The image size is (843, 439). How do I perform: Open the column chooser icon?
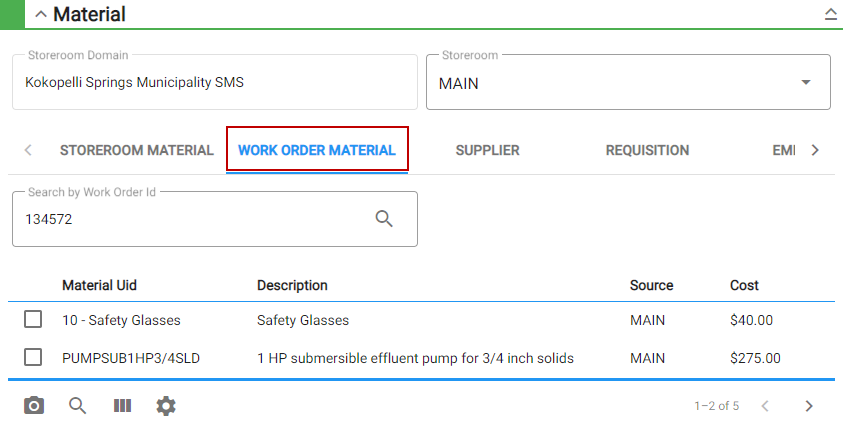122,406
